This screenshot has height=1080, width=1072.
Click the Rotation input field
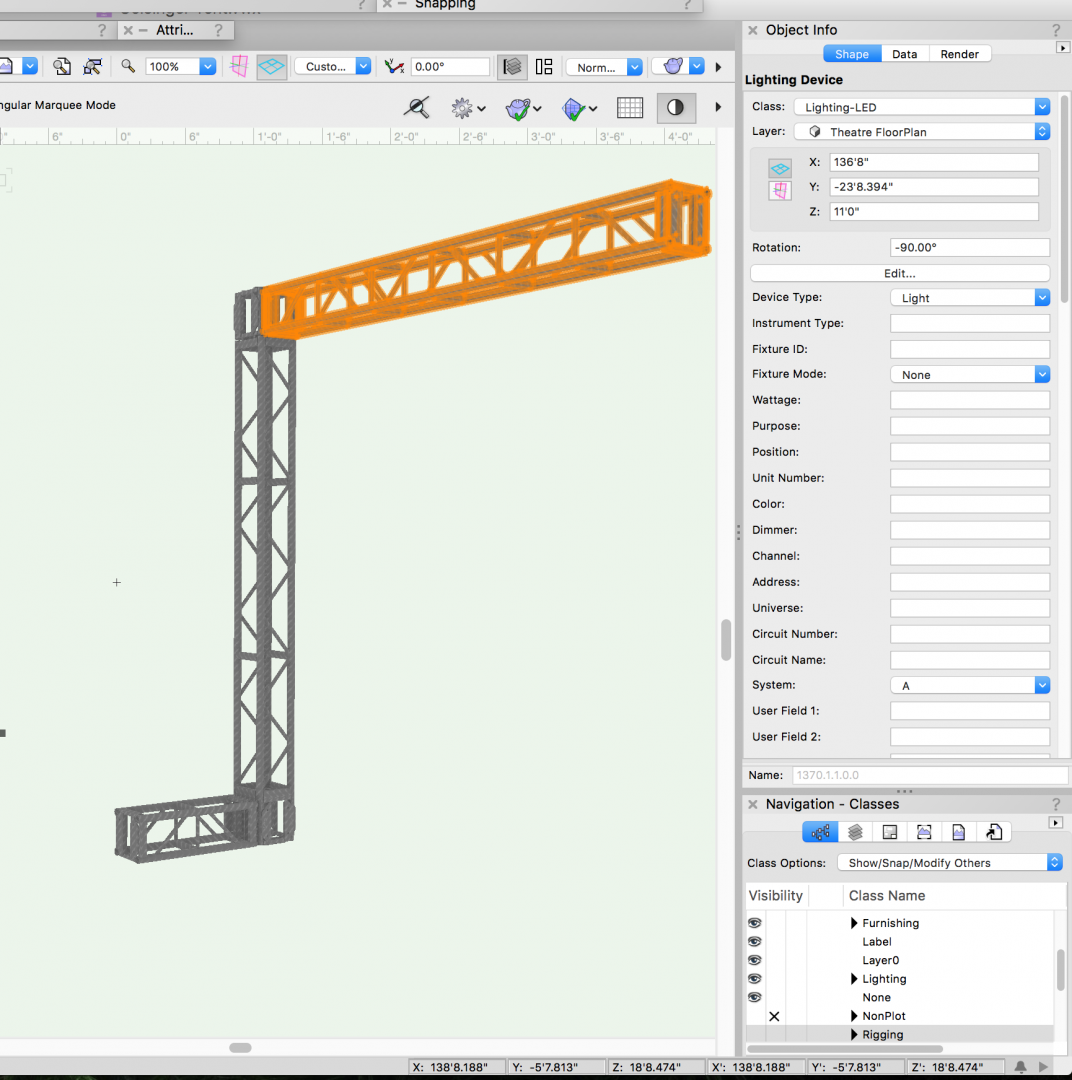[969, 248]
